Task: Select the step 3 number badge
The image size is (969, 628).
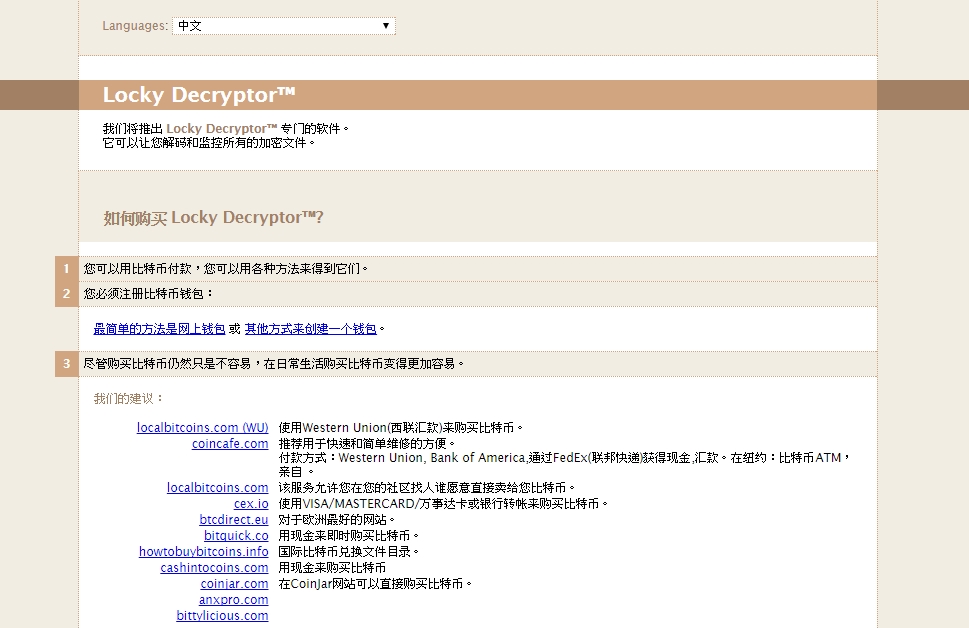Action: pos(66,364)
